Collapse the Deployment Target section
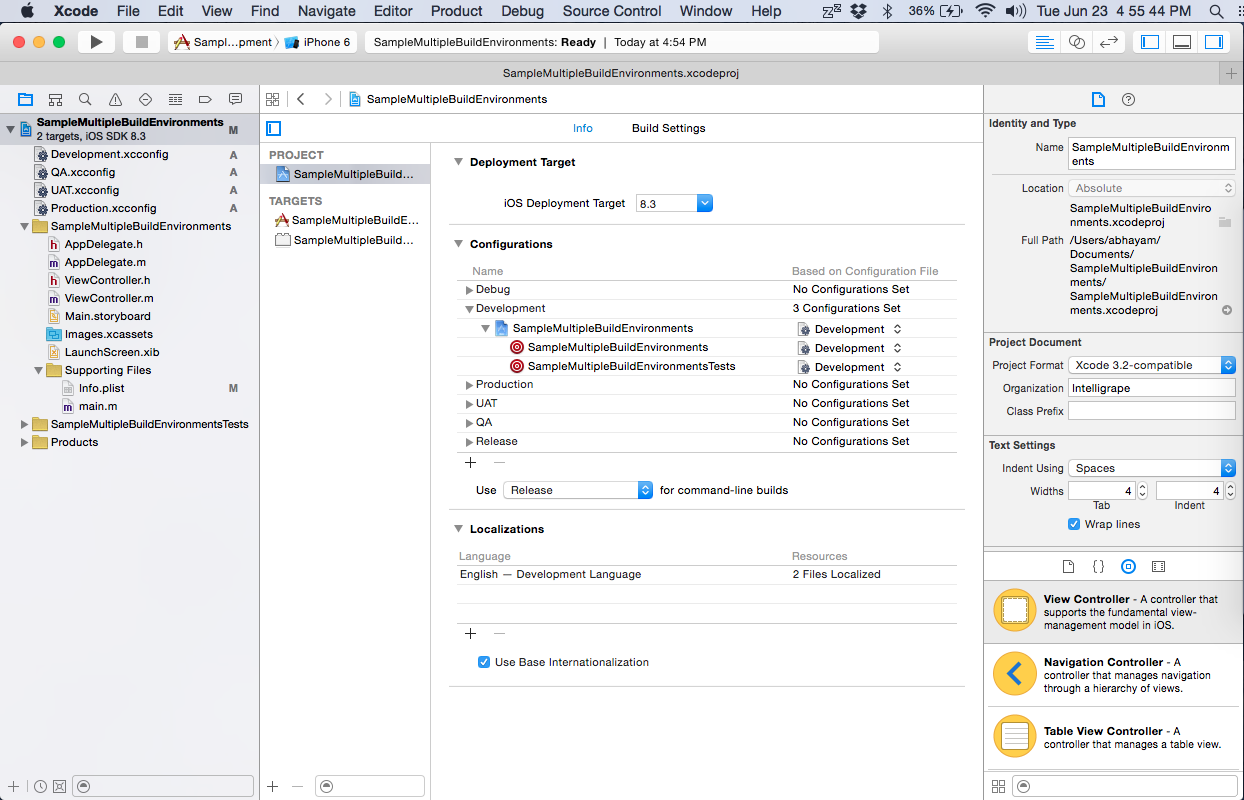 coord(459,162)
